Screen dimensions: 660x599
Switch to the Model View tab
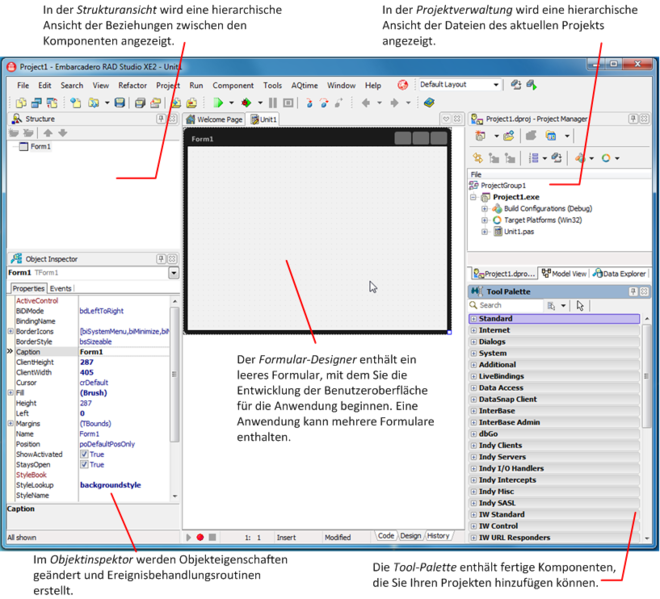[x=564, y=274]
